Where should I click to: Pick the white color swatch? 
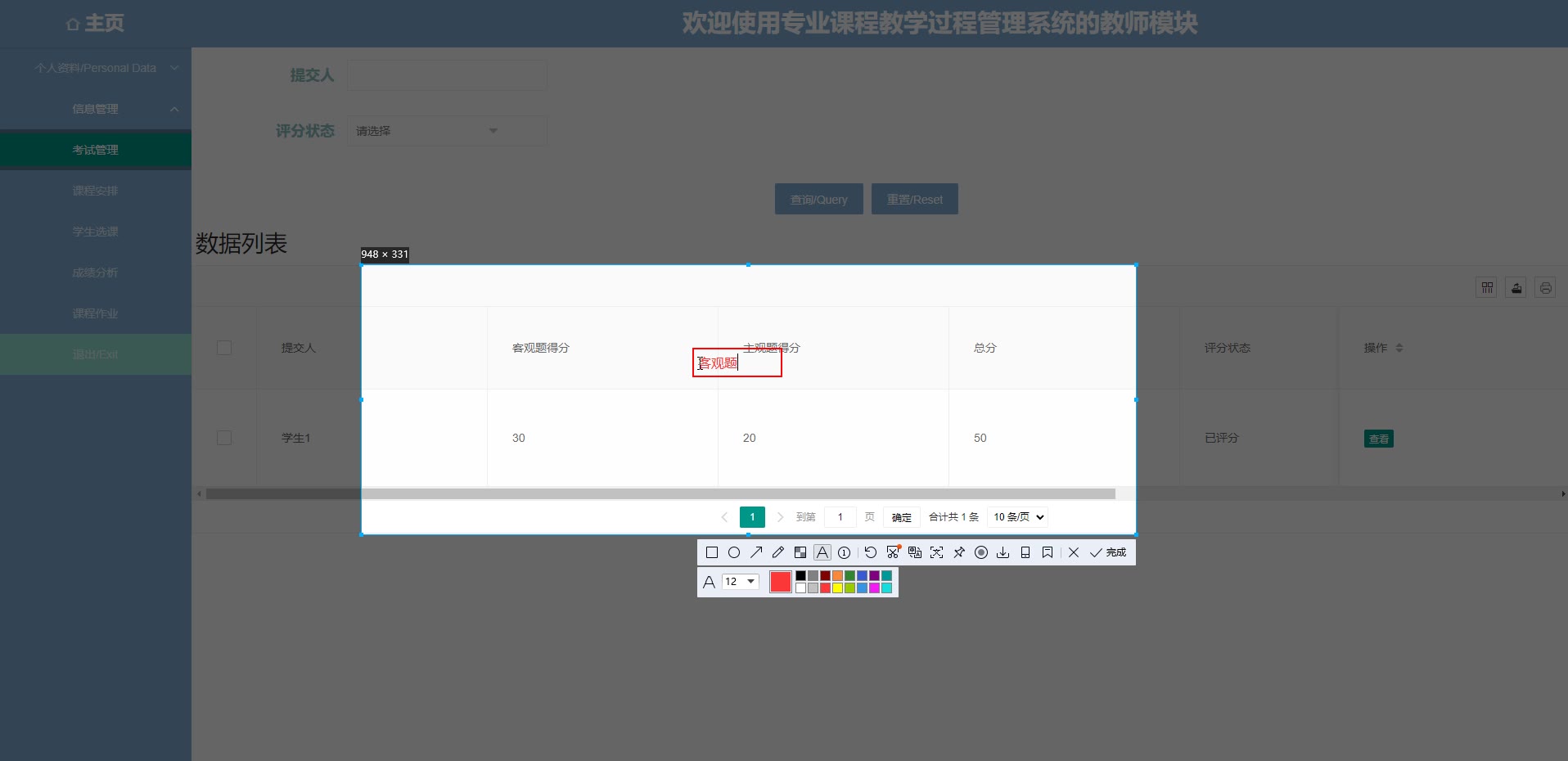[800, 588]
